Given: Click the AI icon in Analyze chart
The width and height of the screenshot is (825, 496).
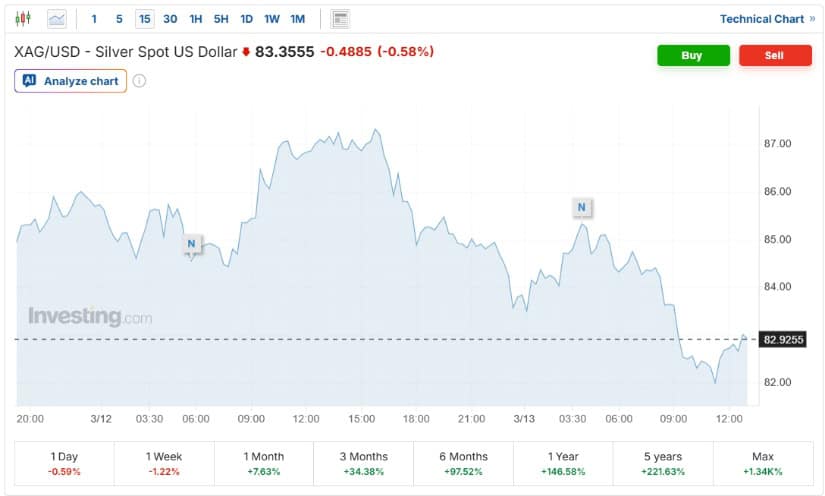Looking at the screenshot, I should 29,81.
